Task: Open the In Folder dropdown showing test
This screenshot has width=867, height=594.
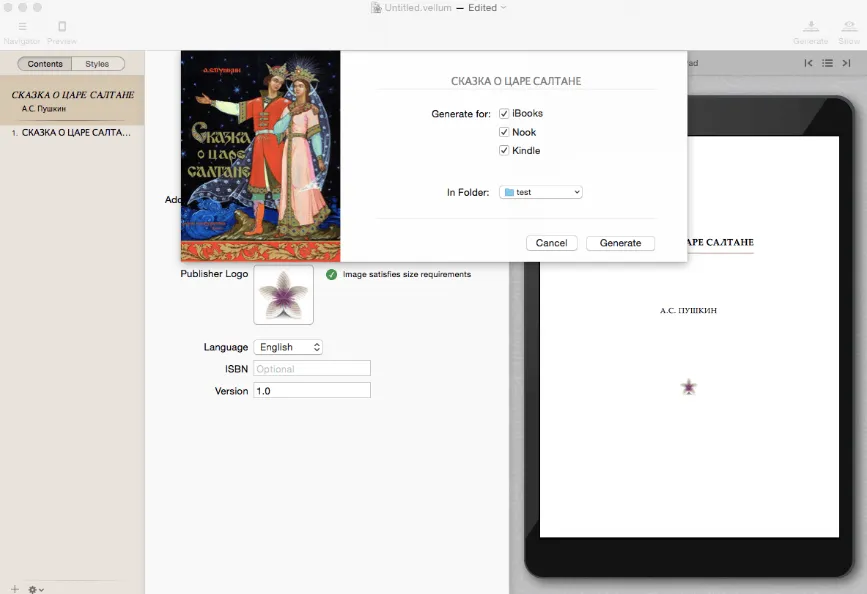Action: pos(541,192)
